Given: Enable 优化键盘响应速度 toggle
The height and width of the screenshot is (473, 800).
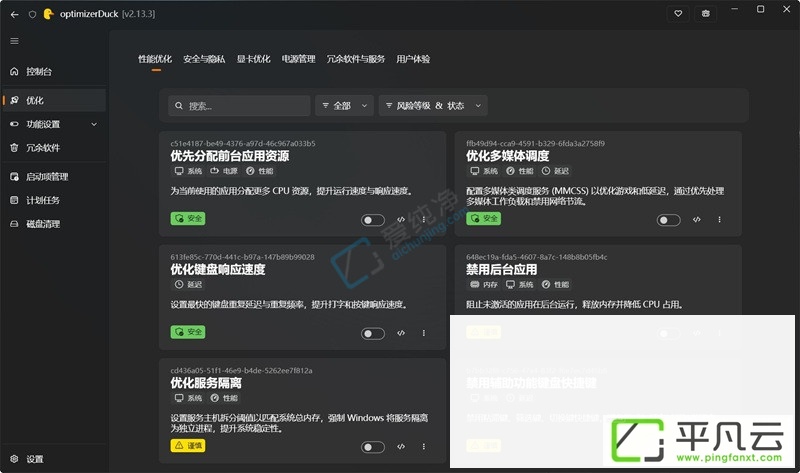Looking at the screenshot, I should [x=373, y=334].
